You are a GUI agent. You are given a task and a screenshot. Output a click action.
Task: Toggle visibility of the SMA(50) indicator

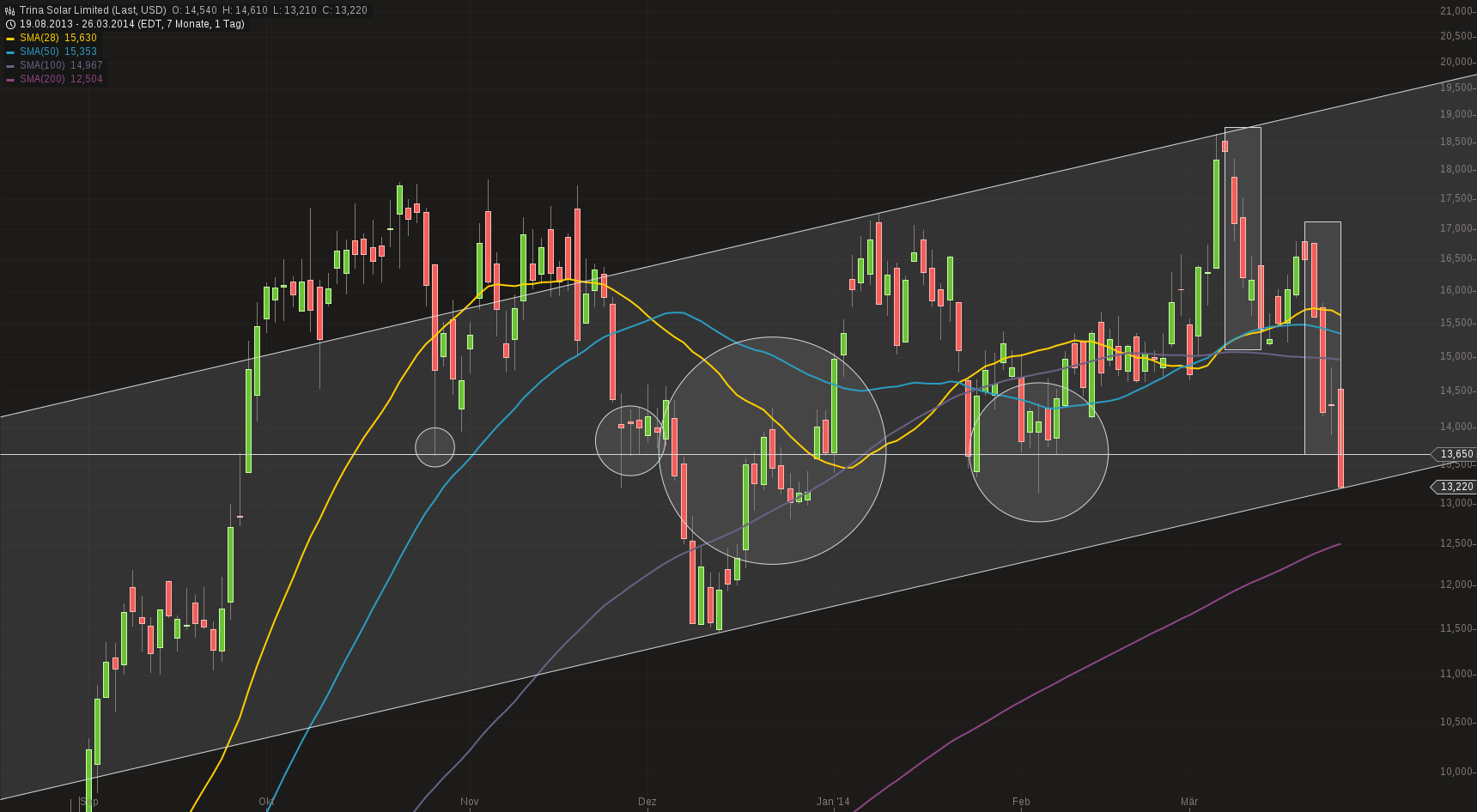(x=39, y=52)
